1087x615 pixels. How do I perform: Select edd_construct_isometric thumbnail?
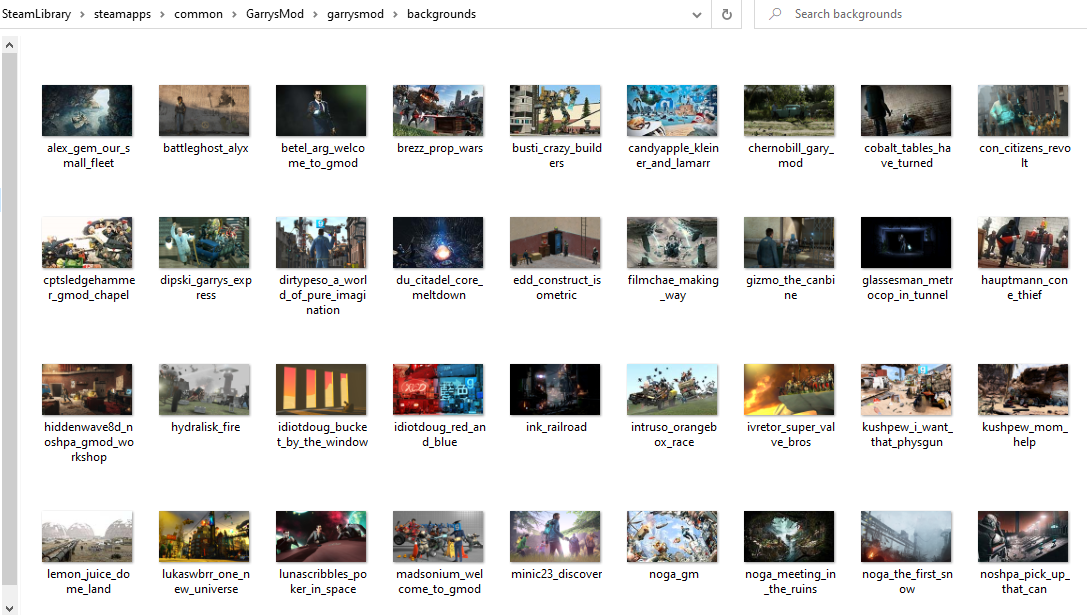click(555, 243)
